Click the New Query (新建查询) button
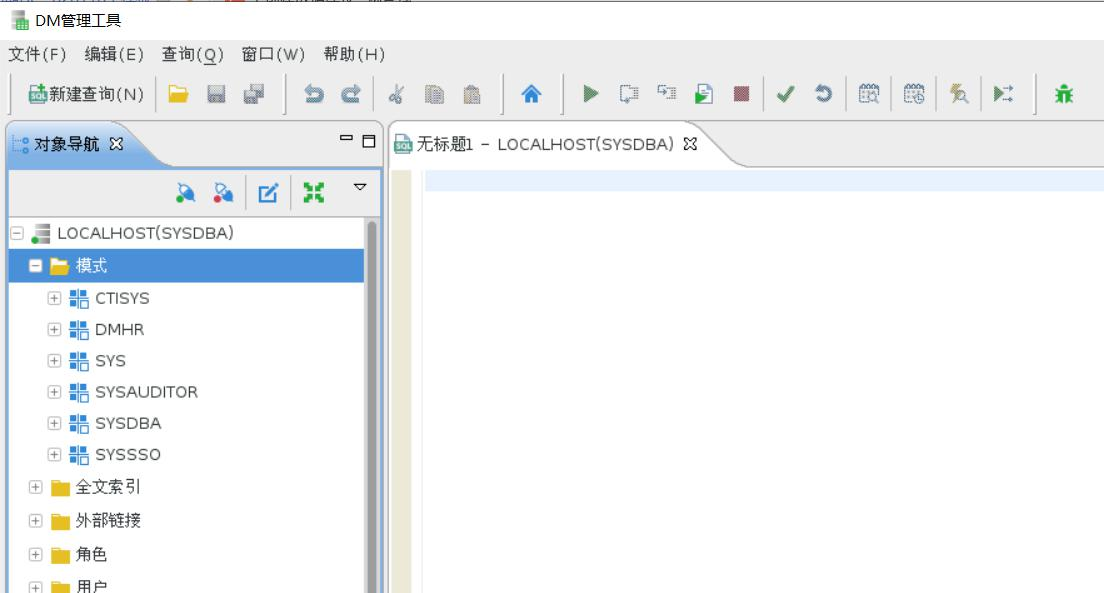This screenshot has width=1104, height=593. tap(86, 94)
